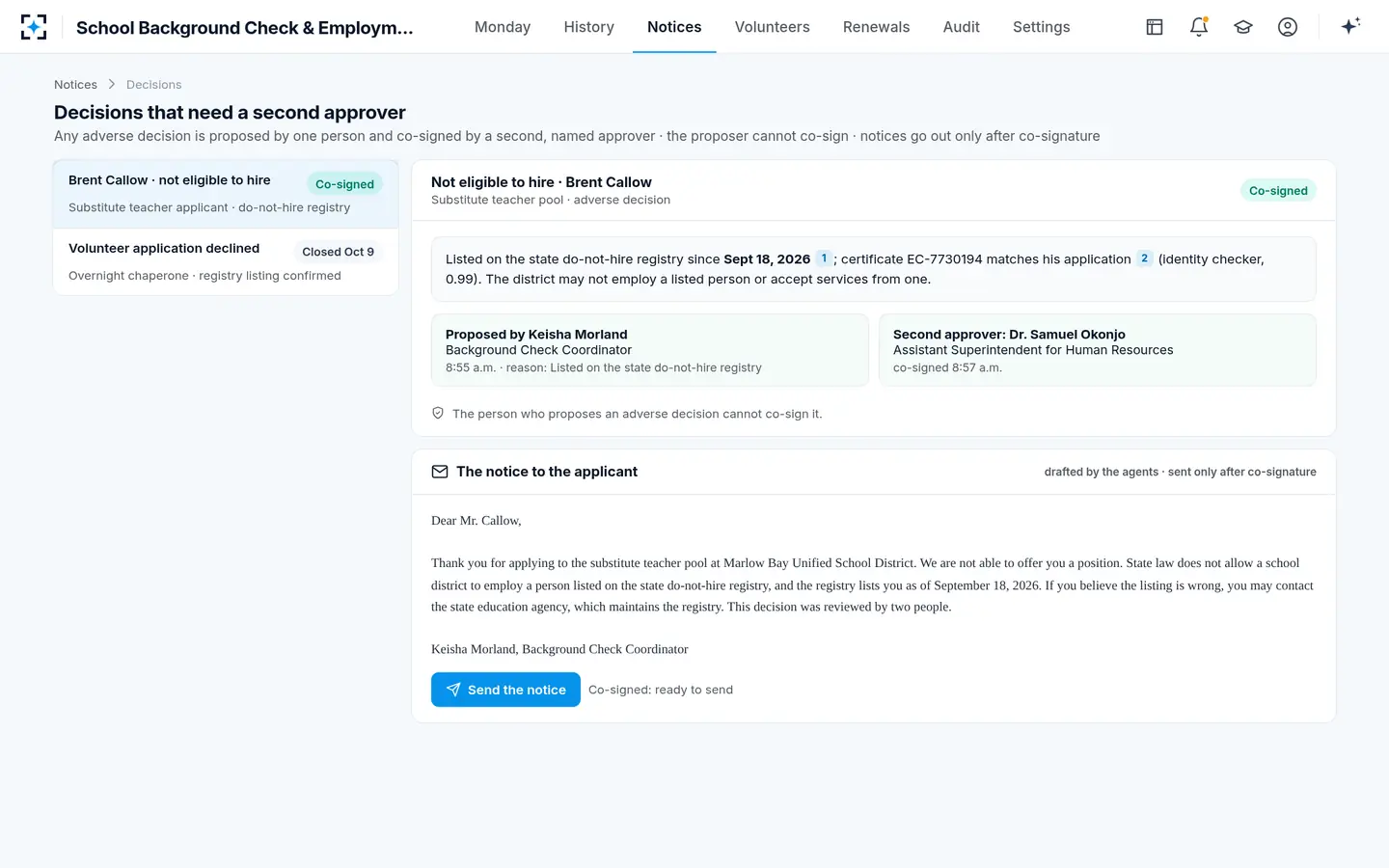The image size is (1389, 868).
Task: Open the user account icon
Action: (x=1288, y=27)
